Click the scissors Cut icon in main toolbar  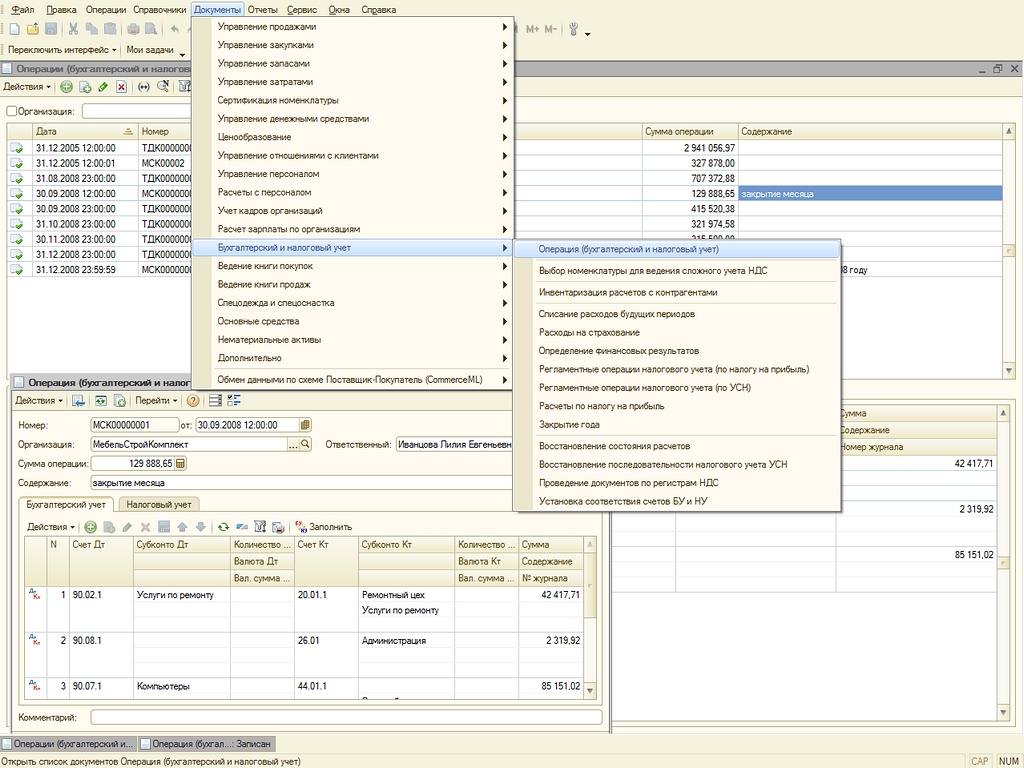point(73,29)
